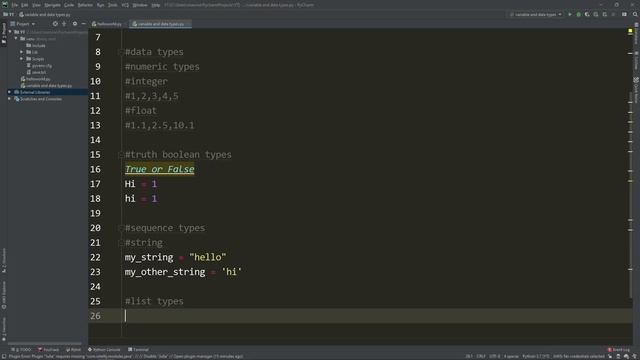This screenshot has height=360, width=640.
Task: Collapse the venv folder node
Action: pyautogui.click(x=16, y=39)
